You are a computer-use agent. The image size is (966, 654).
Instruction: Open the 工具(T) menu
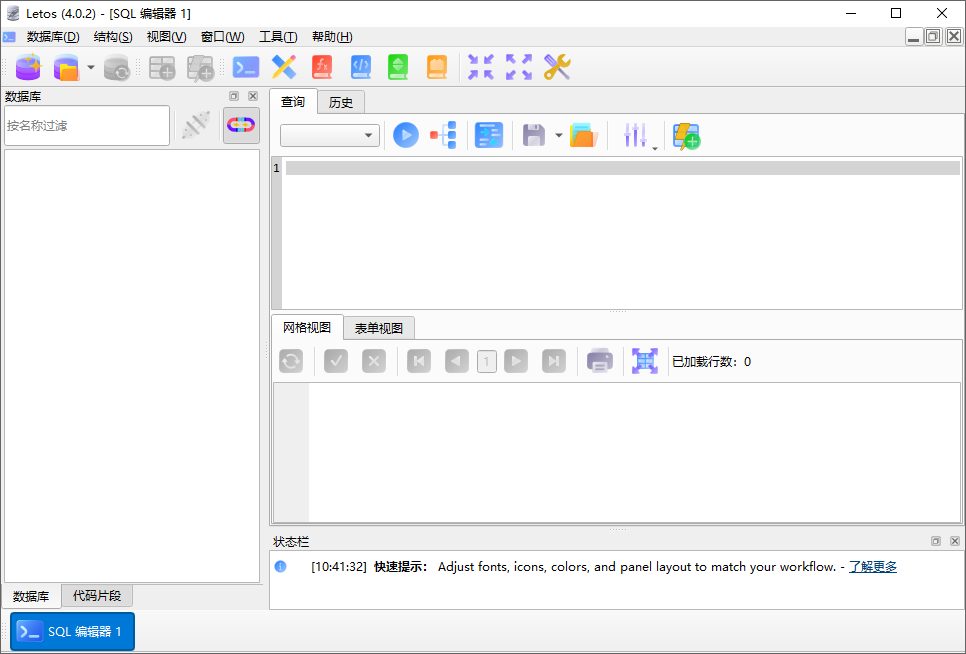tap(278, 37)
